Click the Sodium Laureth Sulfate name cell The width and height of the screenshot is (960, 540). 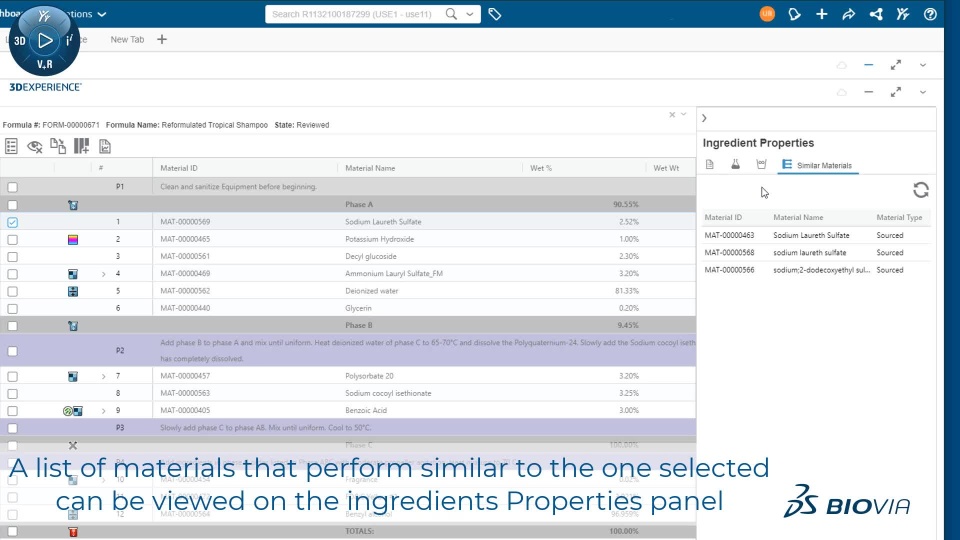(383, 222)
